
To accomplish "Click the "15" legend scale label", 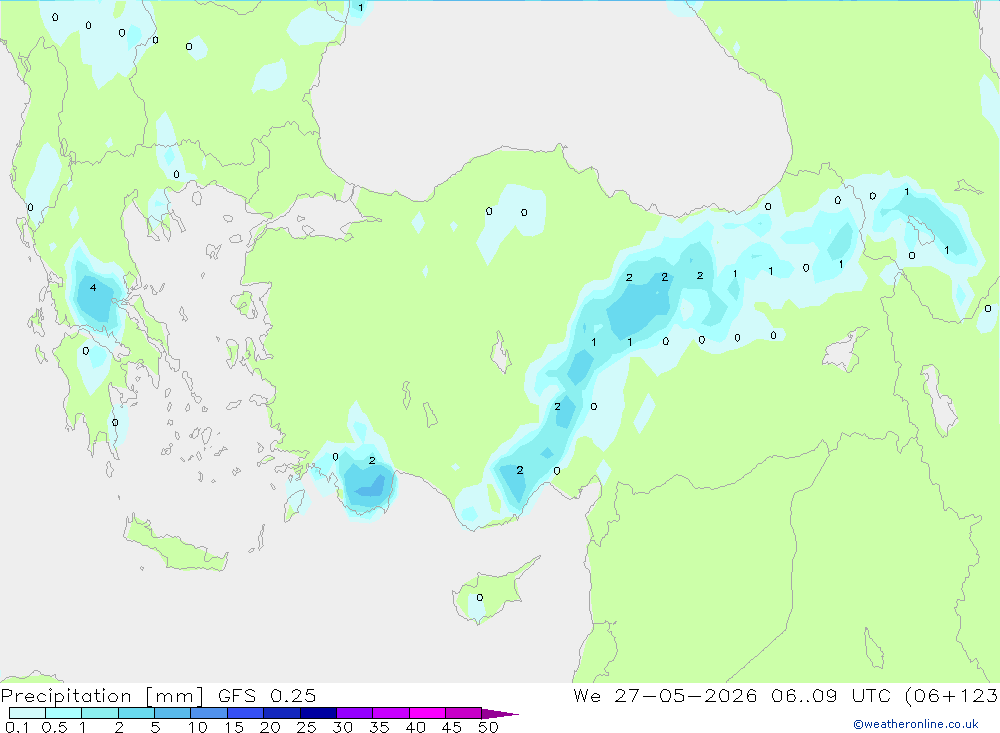I will pos(234,727).
